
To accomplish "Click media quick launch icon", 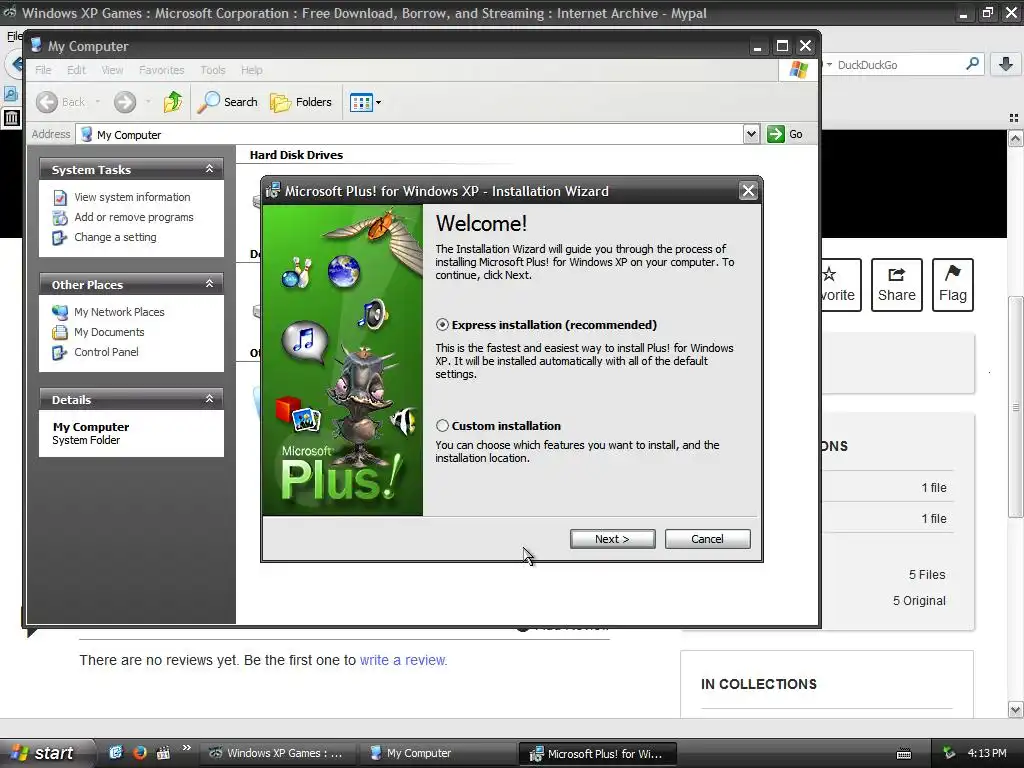I will (x=163, y=753).
